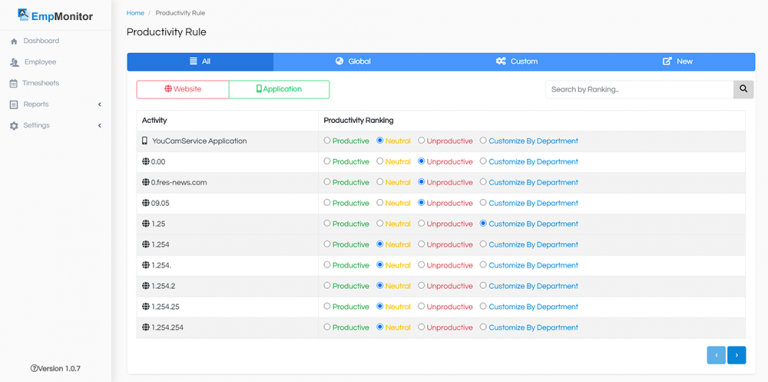768x382 pixels.
Task: Set YouCamService Application to Productive
Action: pyautogui.click(x=327, y=141)
